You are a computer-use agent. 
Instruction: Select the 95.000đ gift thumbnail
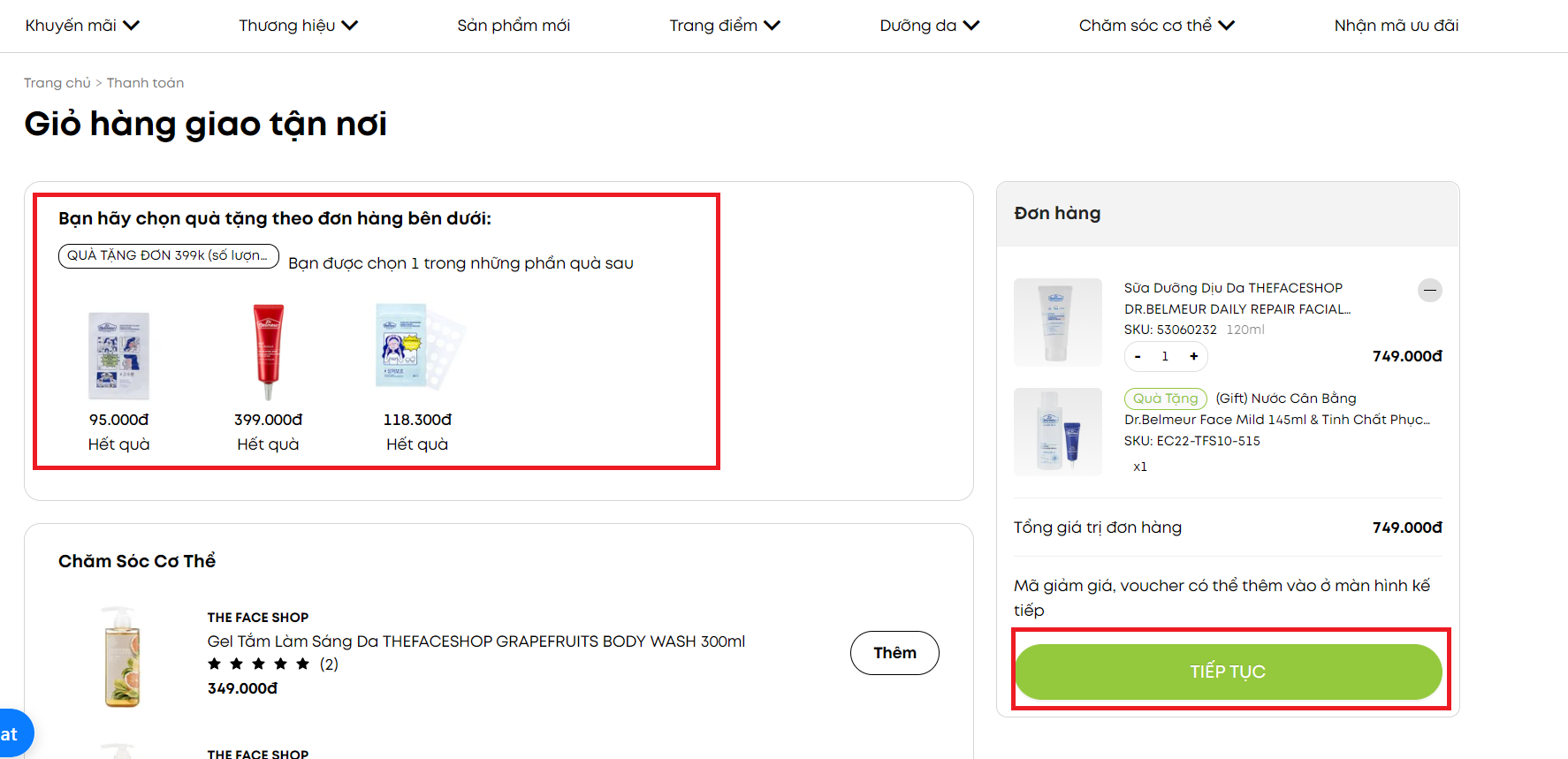[119, 355]
